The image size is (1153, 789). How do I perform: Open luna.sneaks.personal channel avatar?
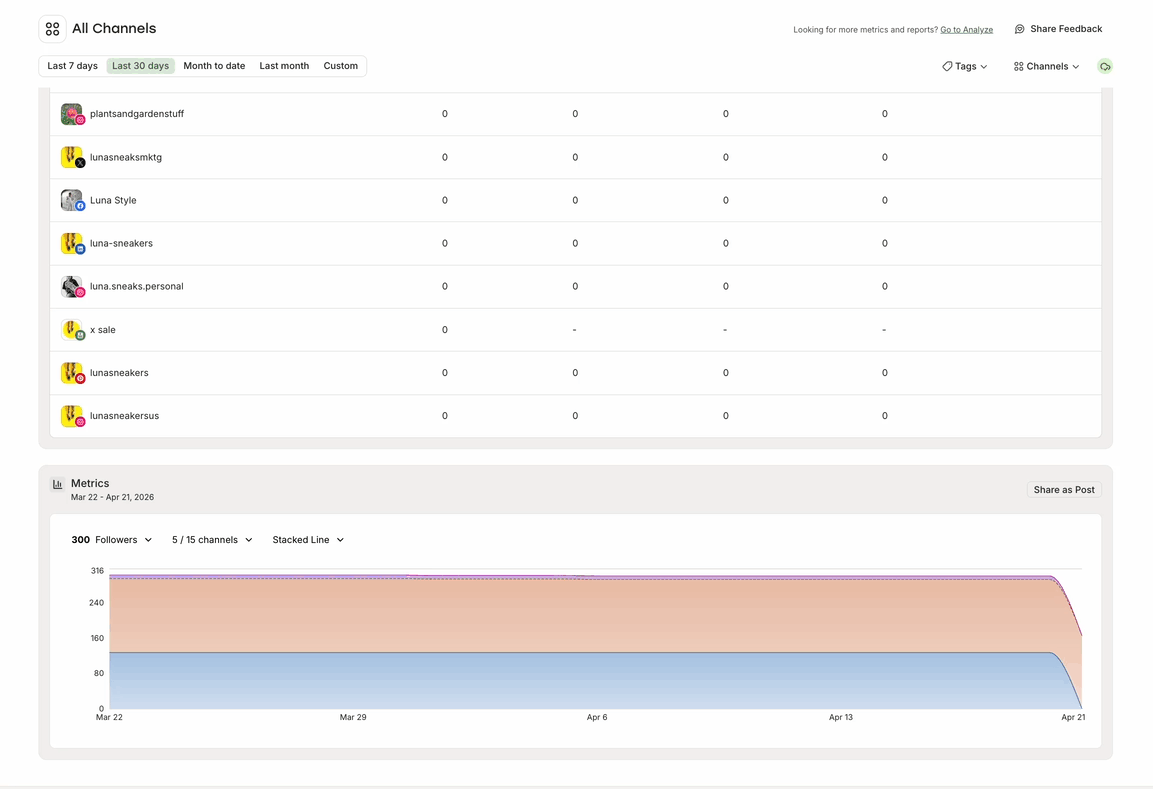coord(72,287)
